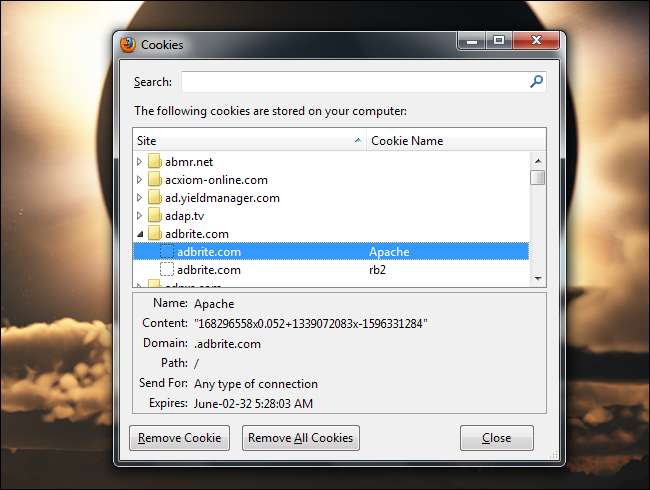This screenshot has height=490, width=650.
Task: Click the Firefox logo in the title bar
Action: pos(128,44)
